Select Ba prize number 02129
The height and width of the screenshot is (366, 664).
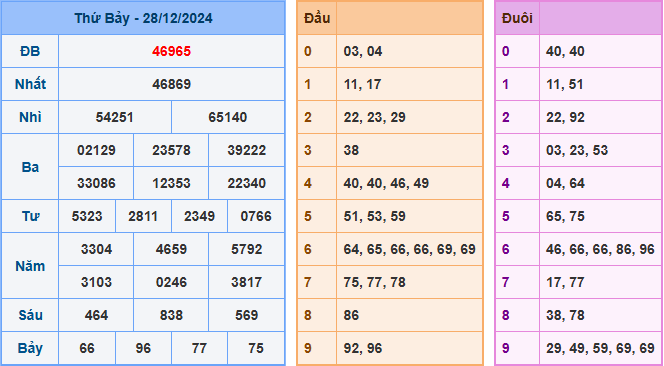[96, 150]
